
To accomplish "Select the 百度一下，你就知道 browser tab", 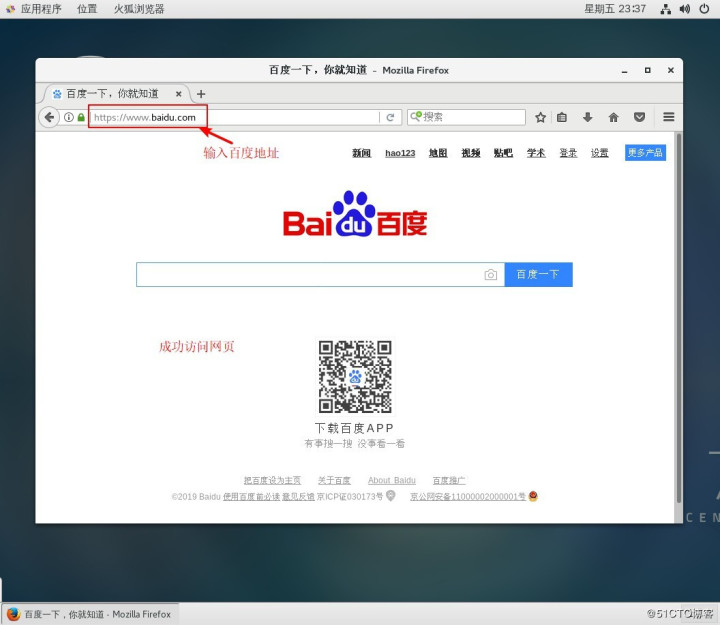I will pyautogui.click(x=113, y=94).
